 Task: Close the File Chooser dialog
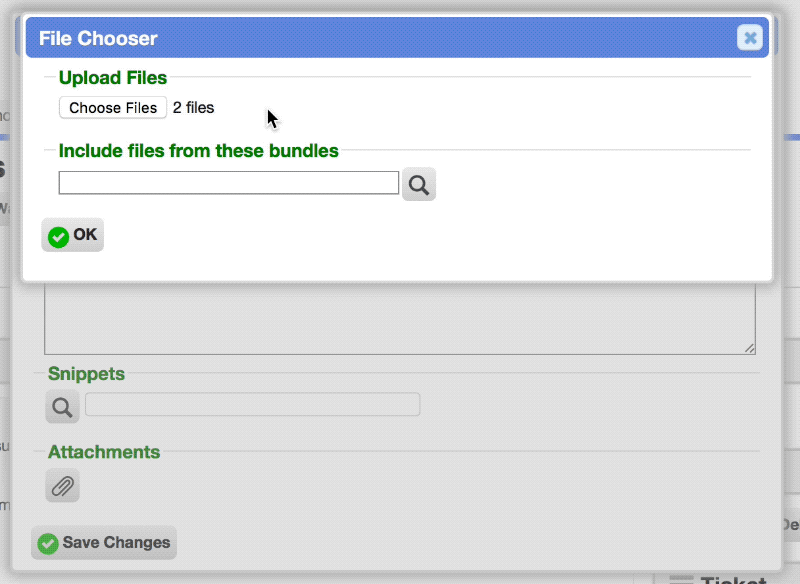coord(749,37)
